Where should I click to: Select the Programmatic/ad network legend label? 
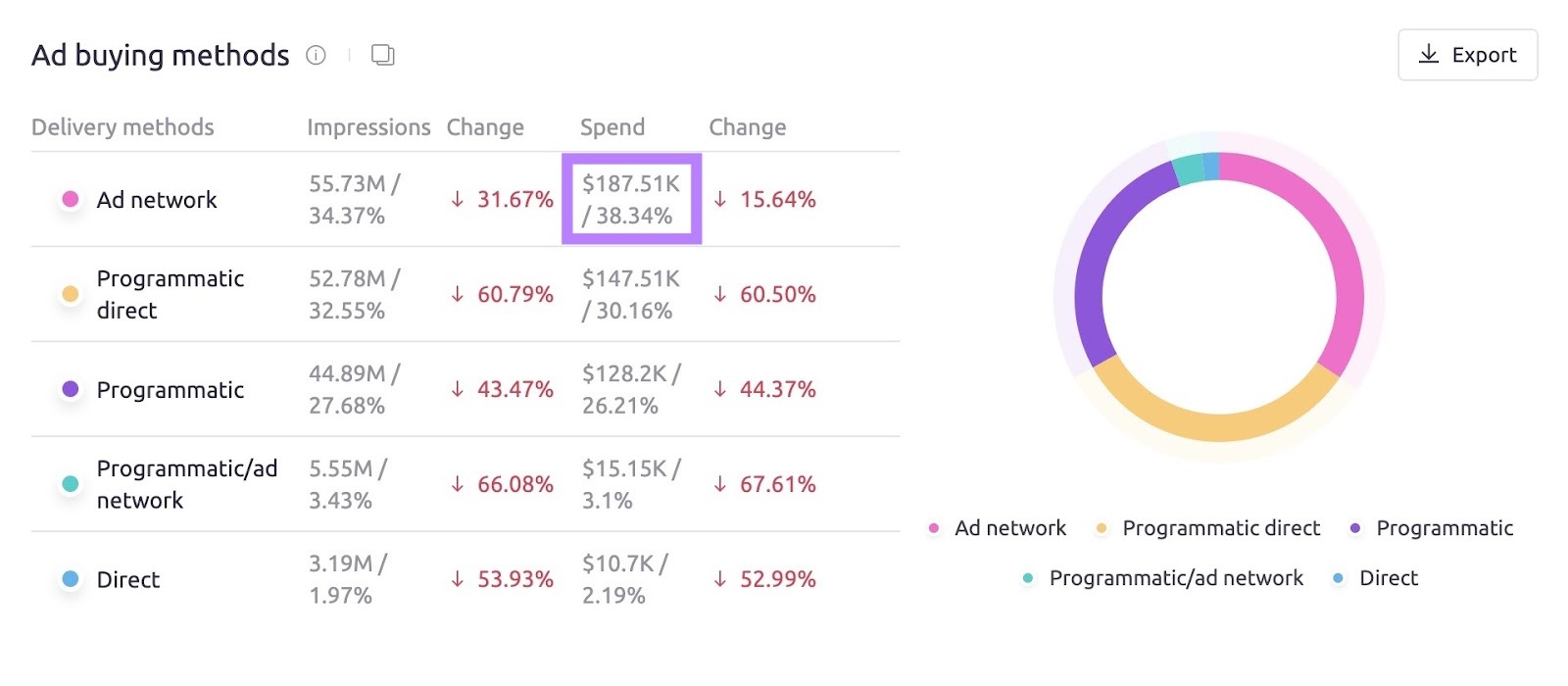[1176, 578]
